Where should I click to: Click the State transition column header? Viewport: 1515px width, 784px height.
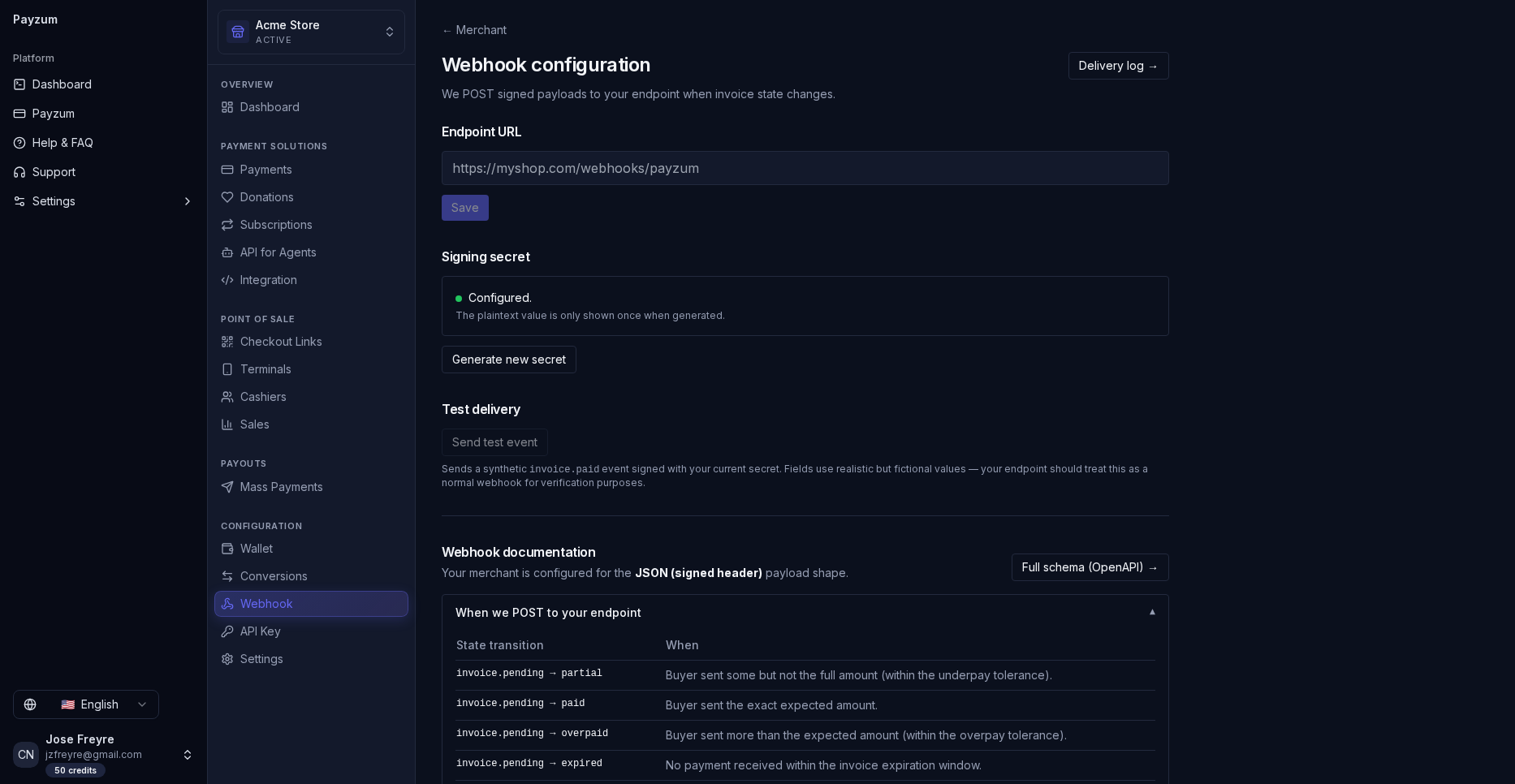(500, 645)
